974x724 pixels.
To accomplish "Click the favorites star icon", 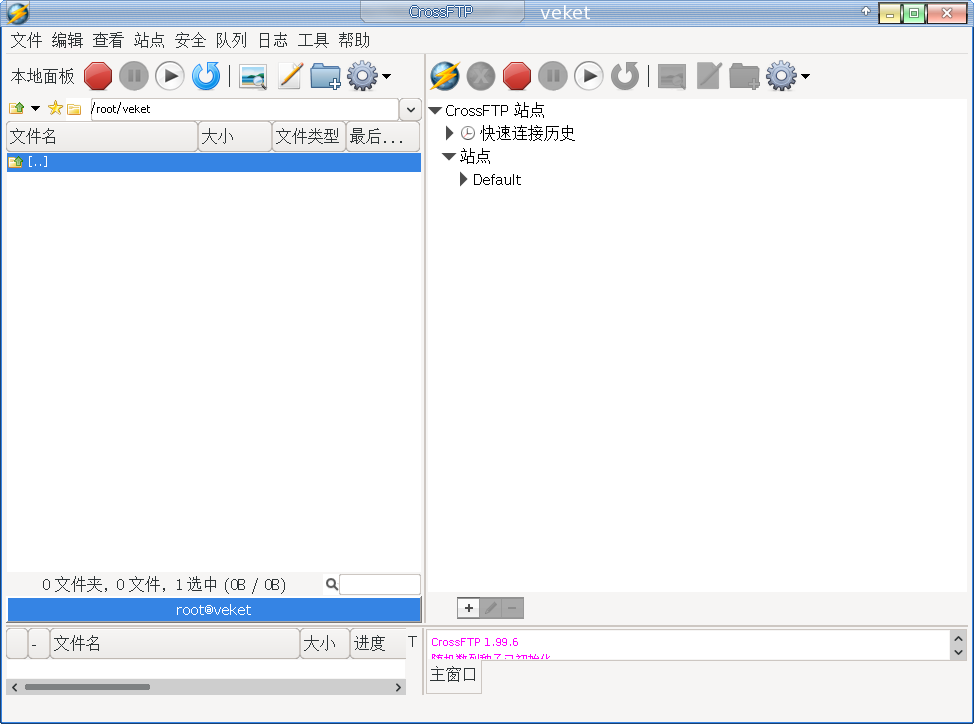I will click(x=55, y=108).
